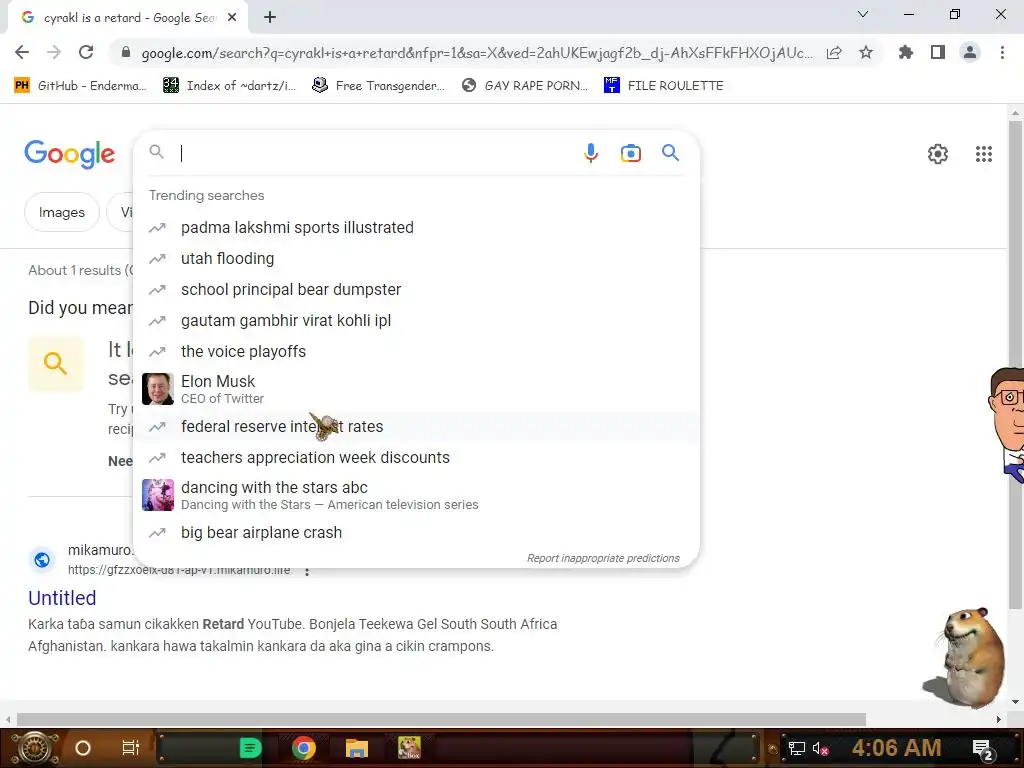Screen dimensions: 1024x768
Task: Open the Chrome three-dot menu
Action: coord(1002,52)
